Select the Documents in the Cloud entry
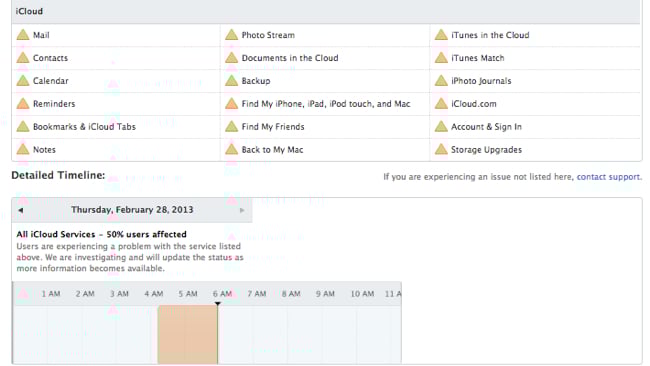 290,58
